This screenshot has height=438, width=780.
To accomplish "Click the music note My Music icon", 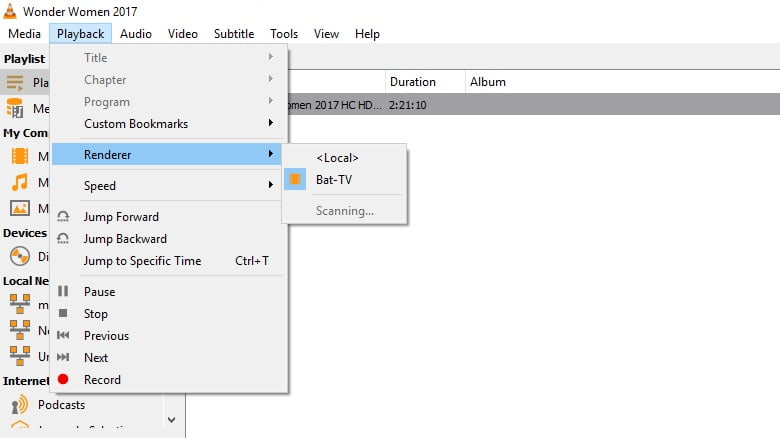I will click(x=20, y=182).
